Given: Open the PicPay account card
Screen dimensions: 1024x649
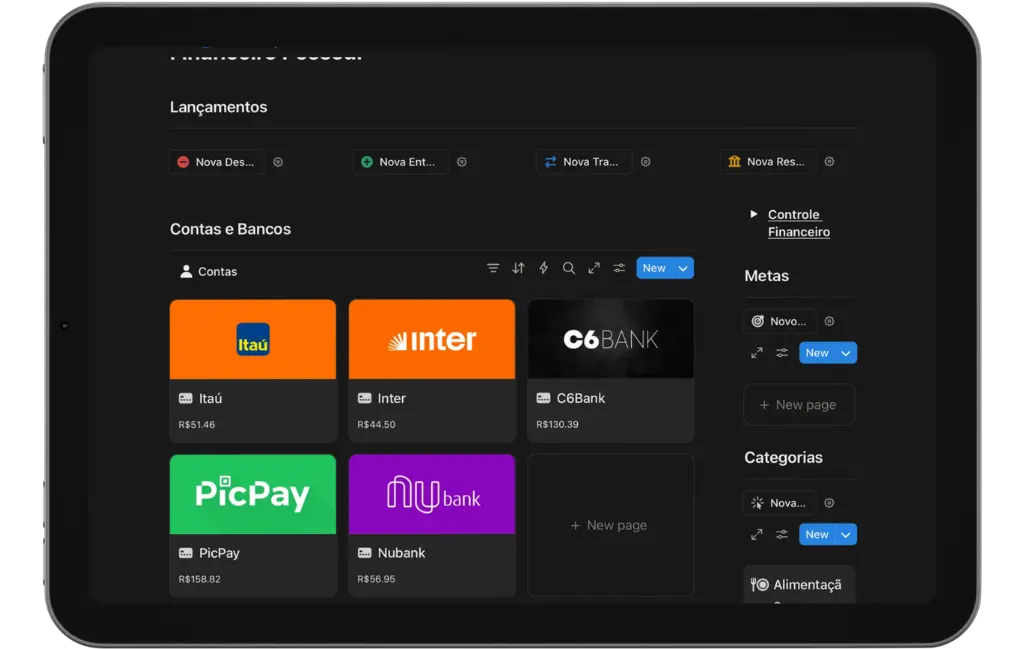Looking at the screenshot, I should pos(253,526).
